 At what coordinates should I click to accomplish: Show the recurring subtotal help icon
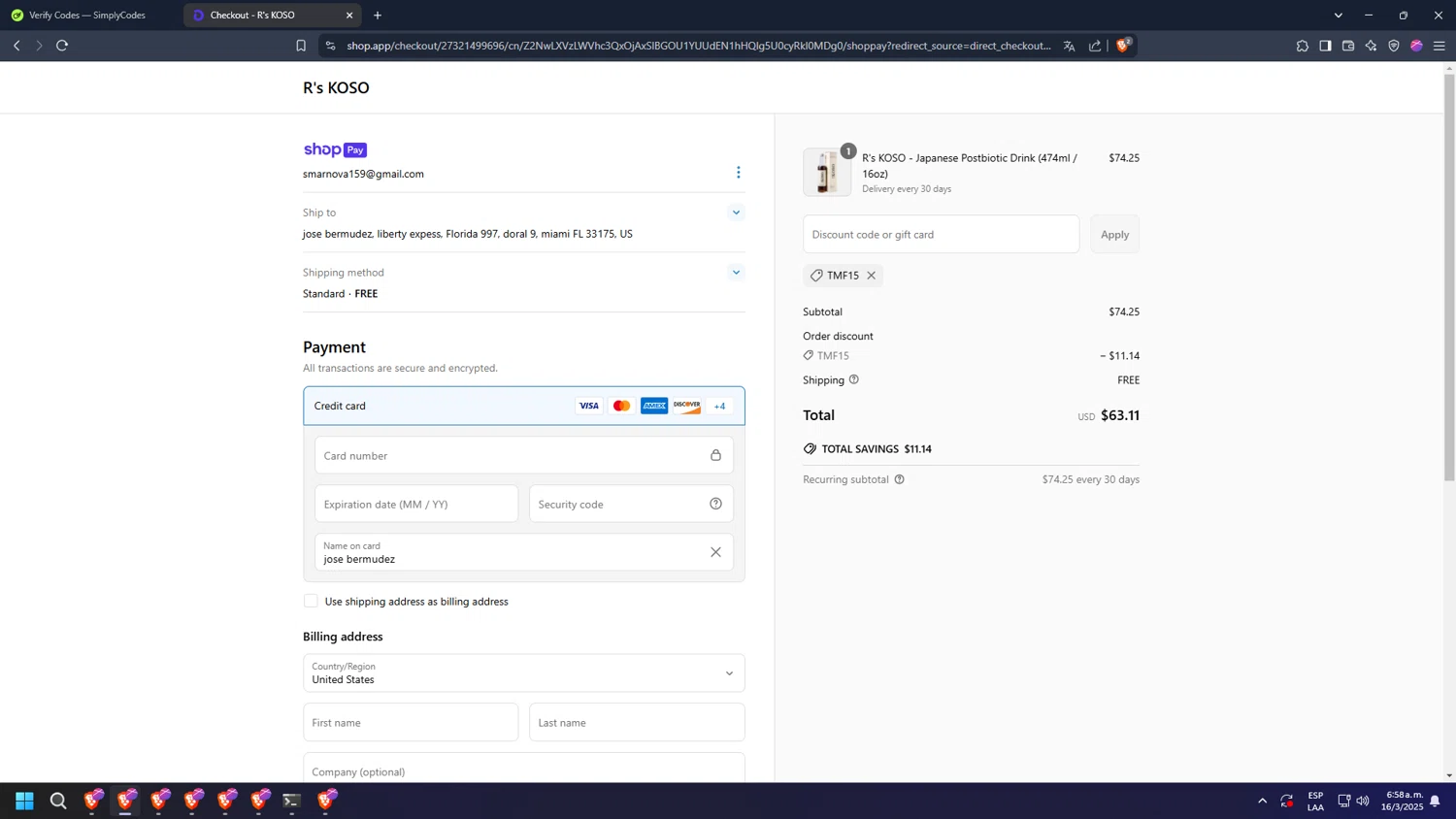click(x=899, y=479)
